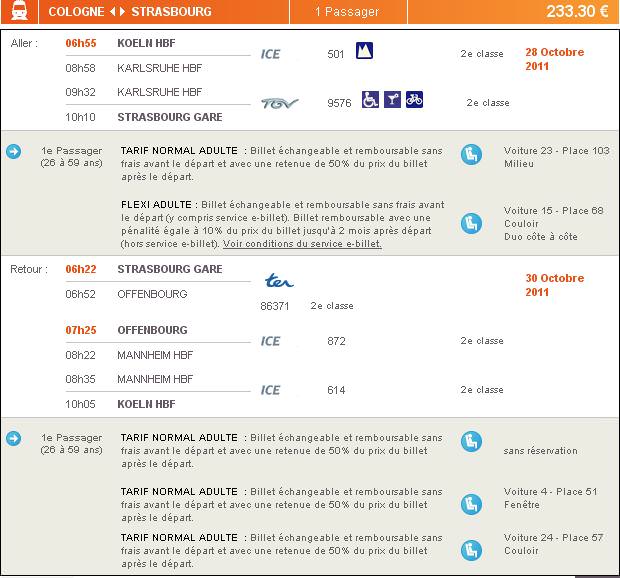620x578 pixels.
Task: Click the return date 30 Octobre 2011
Action: point(554,285)
